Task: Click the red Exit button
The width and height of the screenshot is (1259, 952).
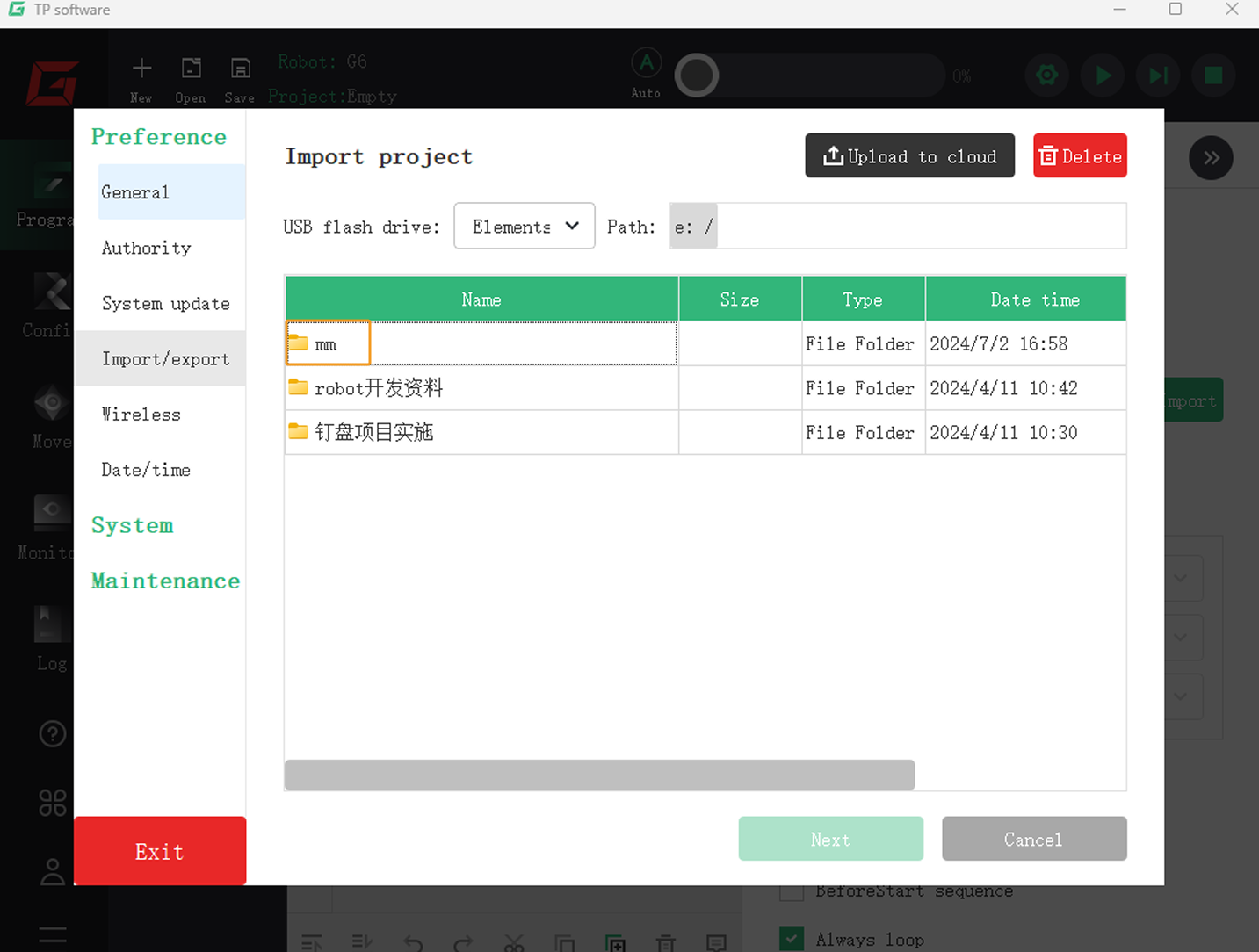Action: [x=160, y=851]
